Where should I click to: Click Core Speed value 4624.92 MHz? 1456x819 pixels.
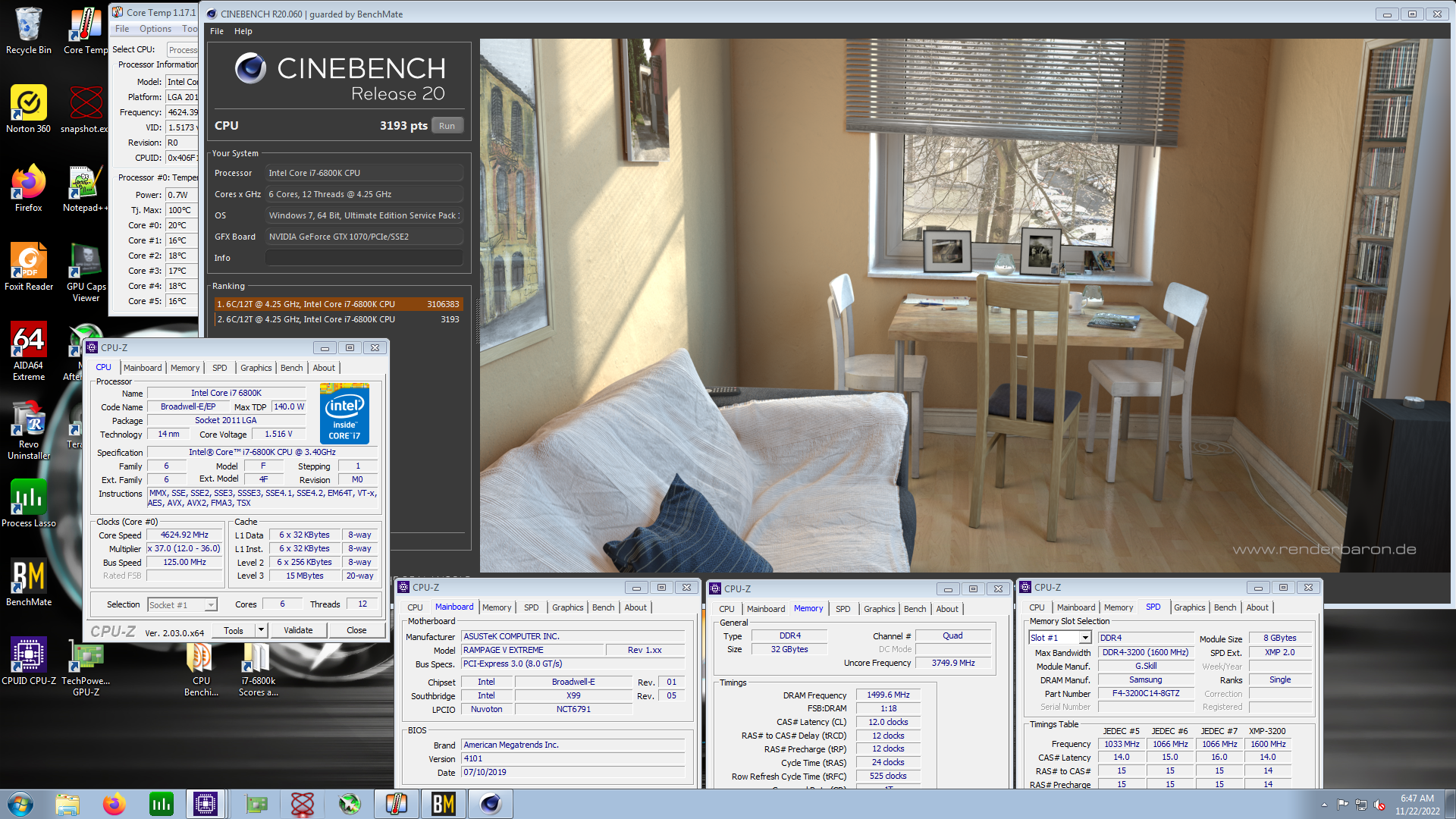[184, 535]
